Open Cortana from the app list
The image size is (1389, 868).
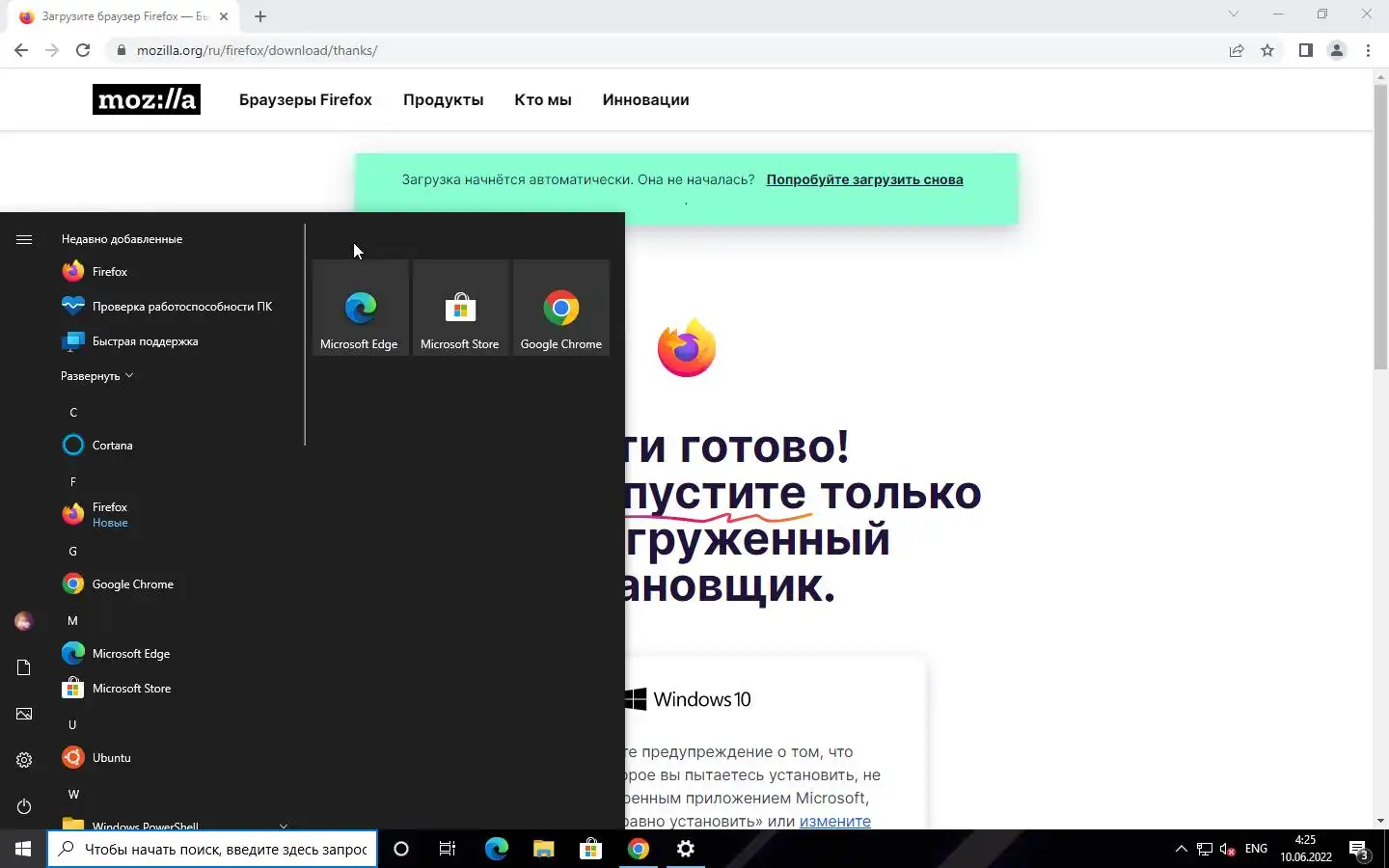point(174,446)
